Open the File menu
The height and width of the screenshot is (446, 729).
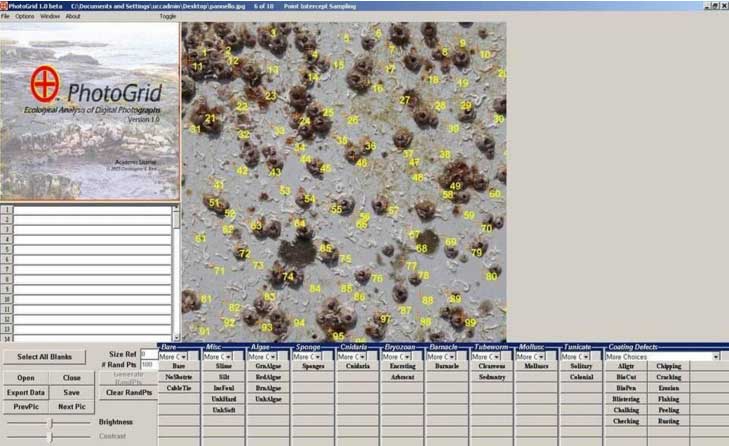click(6, 16)
